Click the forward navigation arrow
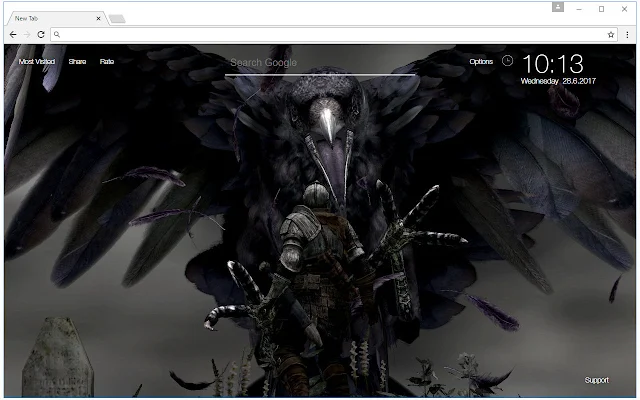 coord(27,35)
